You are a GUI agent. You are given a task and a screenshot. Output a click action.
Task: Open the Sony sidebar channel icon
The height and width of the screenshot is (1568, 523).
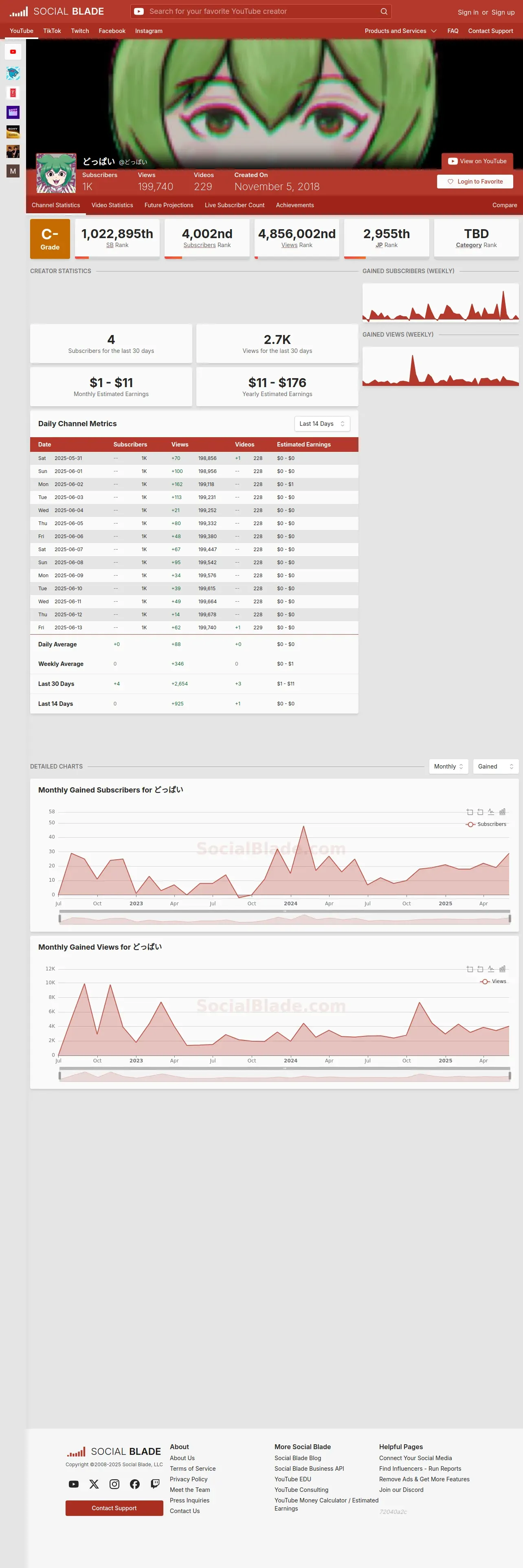(x=13, y=131)
